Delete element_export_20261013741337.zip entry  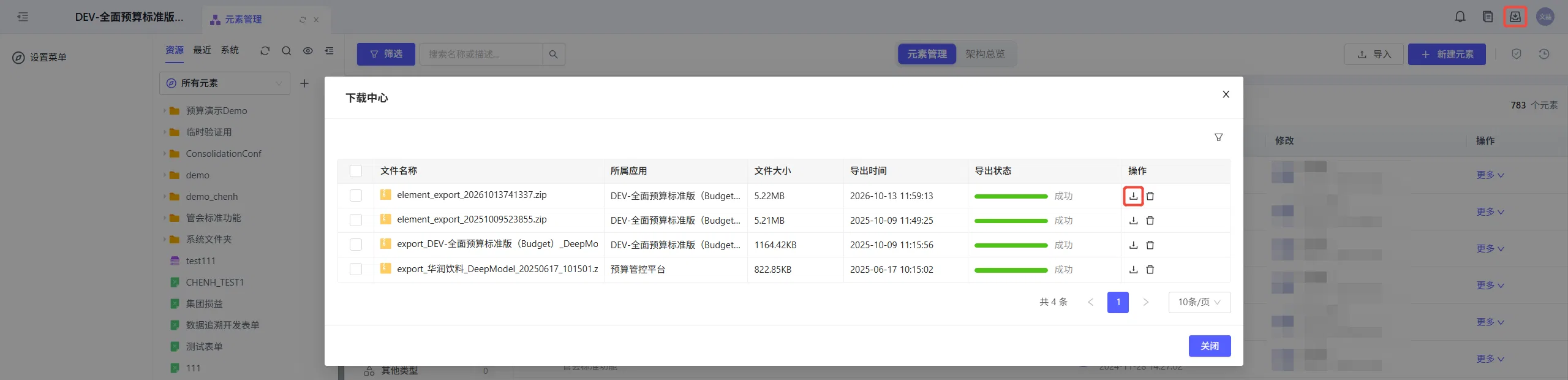click(x=1150, y=196)
